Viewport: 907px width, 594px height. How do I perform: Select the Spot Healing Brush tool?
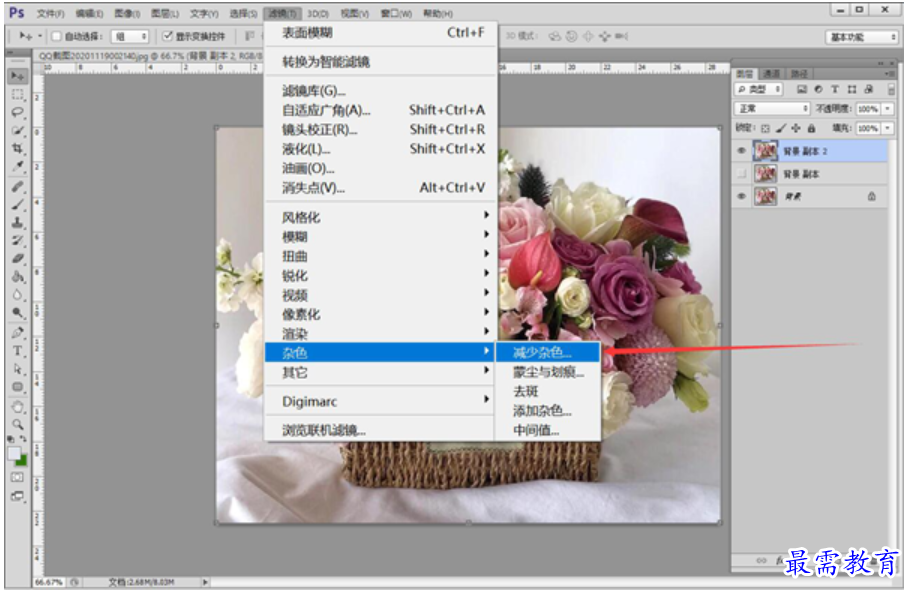tap(18, 186)
